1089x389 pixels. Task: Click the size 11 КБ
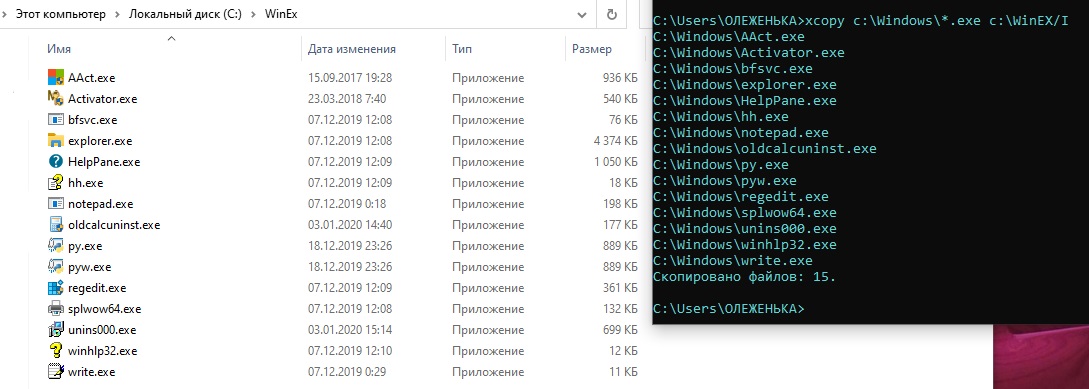point(623,372)
